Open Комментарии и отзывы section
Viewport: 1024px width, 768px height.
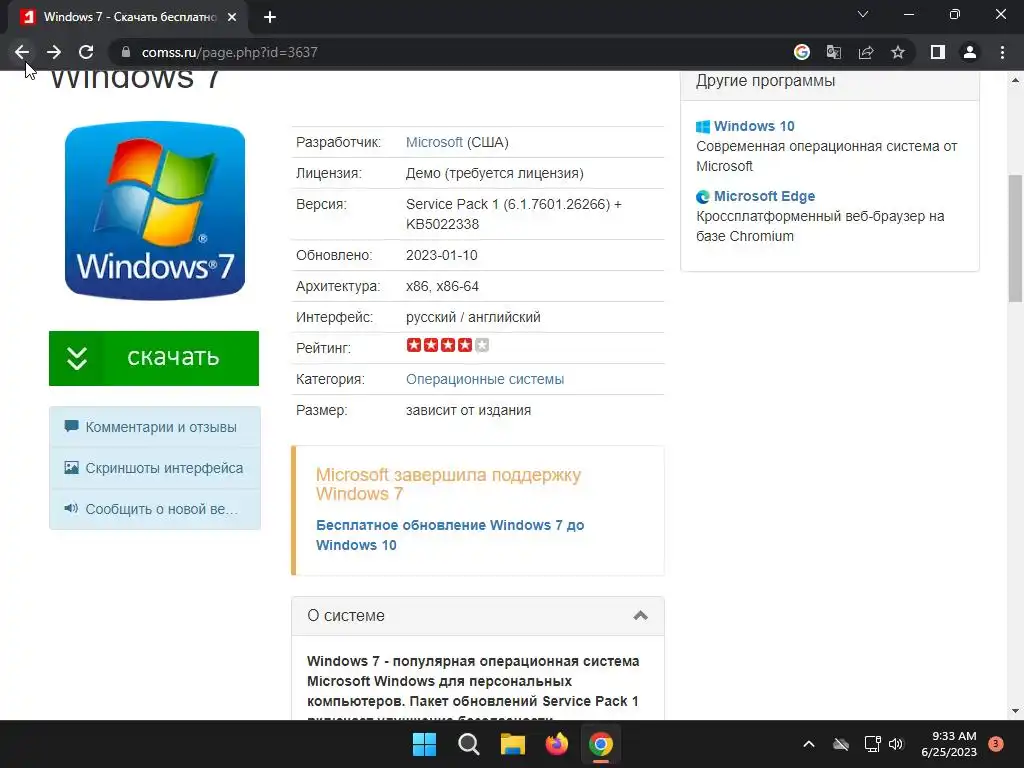(x=155, y=427)
